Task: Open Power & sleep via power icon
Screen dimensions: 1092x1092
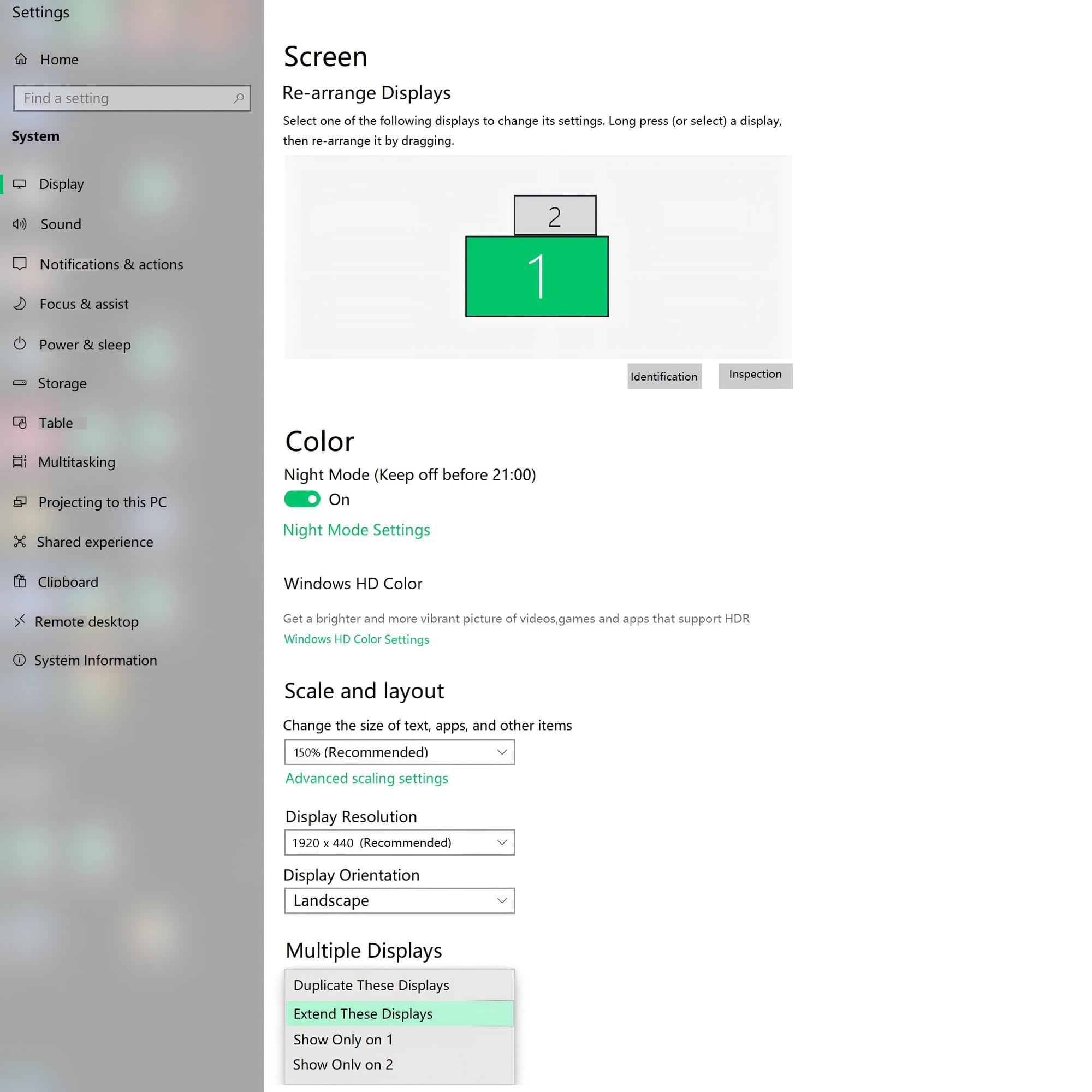Action: tap(20, 343)
